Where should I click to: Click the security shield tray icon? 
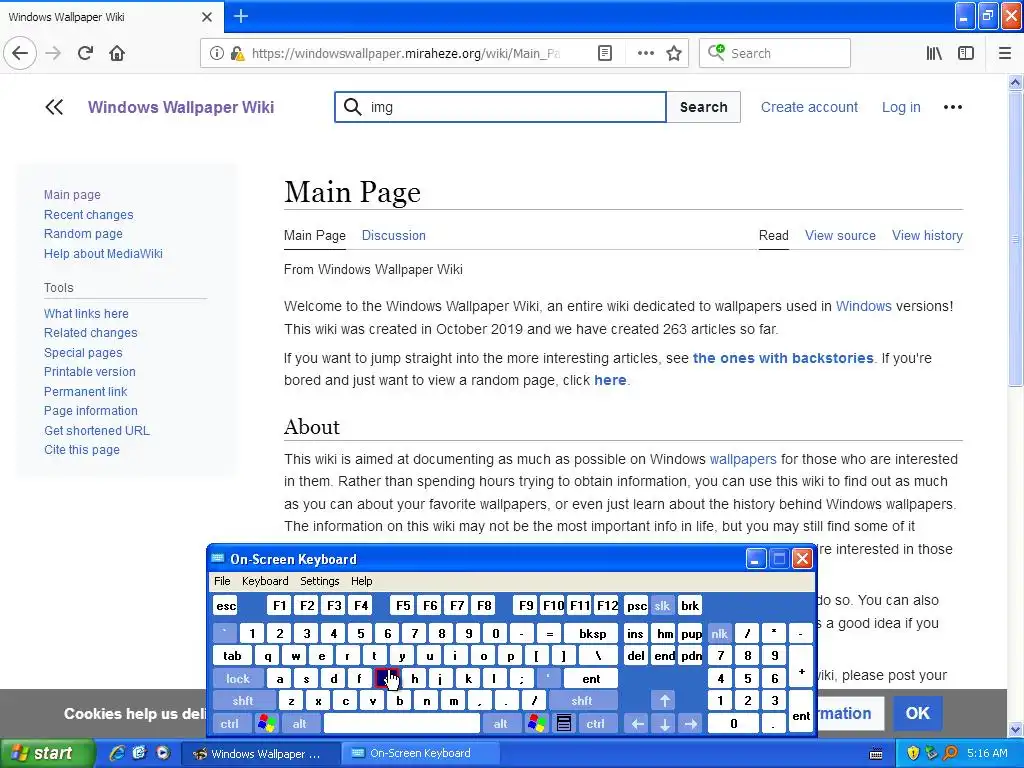[912, 754]
